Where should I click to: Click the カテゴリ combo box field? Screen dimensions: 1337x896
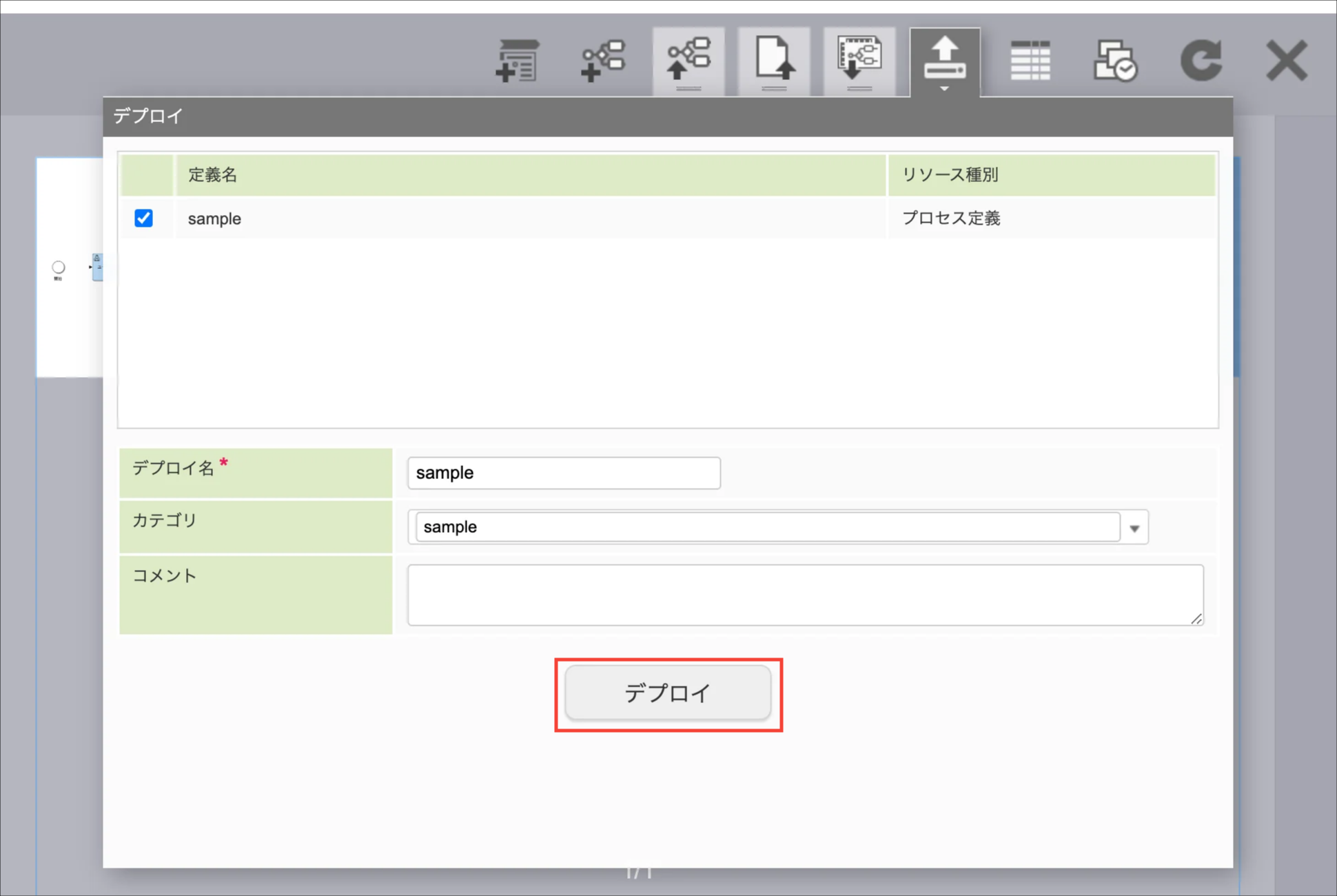[767, 527]
